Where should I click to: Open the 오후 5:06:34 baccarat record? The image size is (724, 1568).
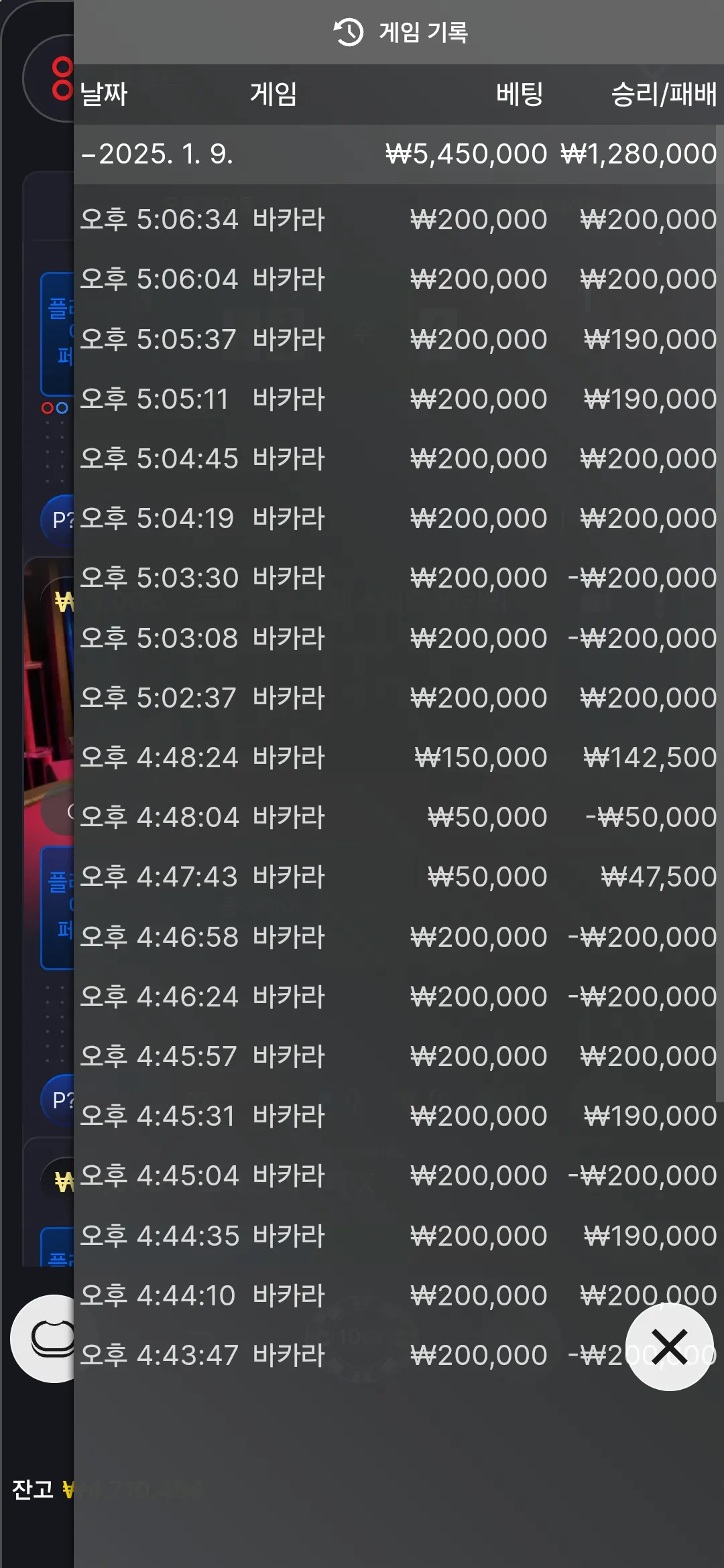point(399,220)
